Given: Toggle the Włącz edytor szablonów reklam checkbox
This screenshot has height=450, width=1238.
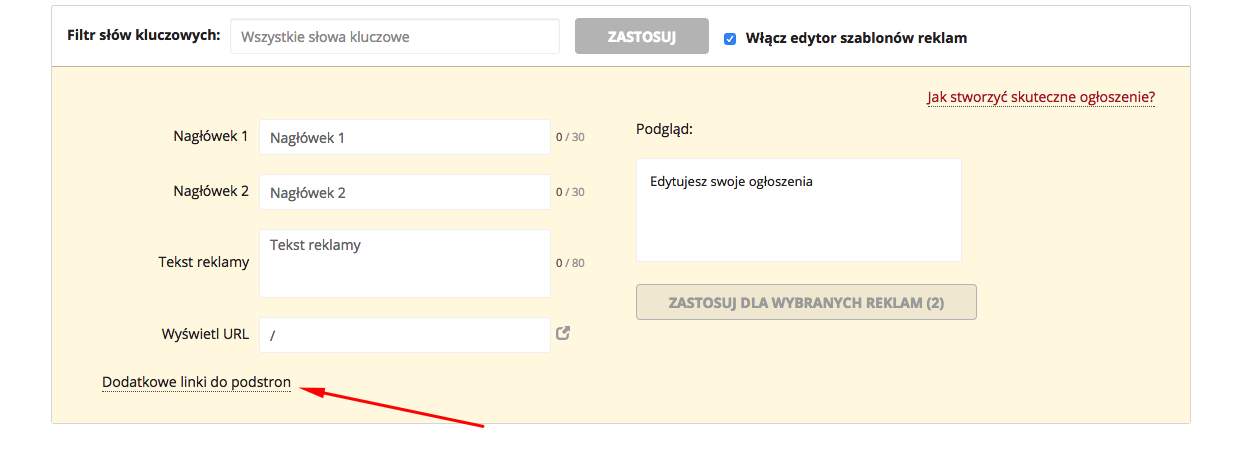Looking at the screenshot, I should [730, 38].
